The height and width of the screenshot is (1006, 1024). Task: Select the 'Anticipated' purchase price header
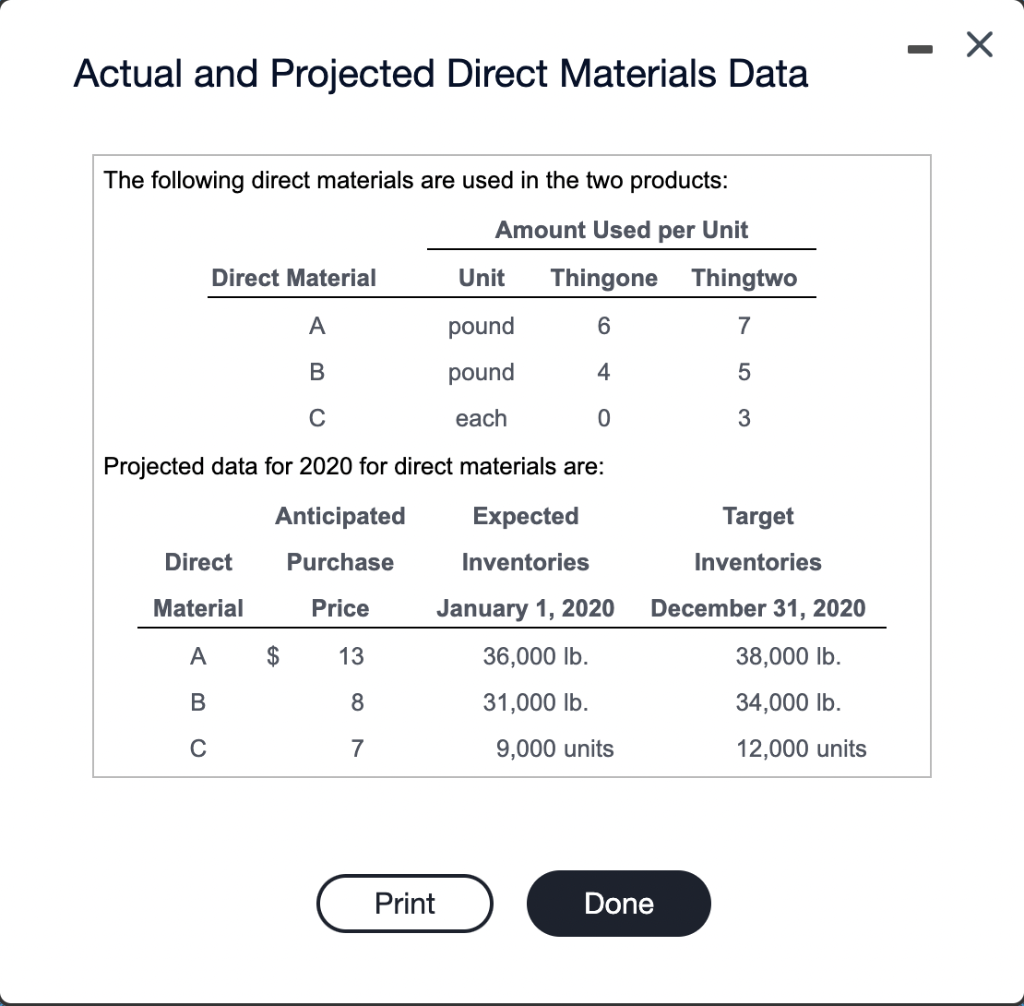(x=340, y=516)
